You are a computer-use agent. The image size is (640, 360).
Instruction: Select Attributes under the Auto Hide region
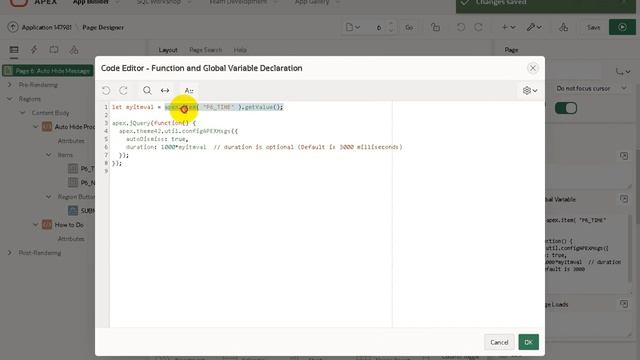point(71,141)
